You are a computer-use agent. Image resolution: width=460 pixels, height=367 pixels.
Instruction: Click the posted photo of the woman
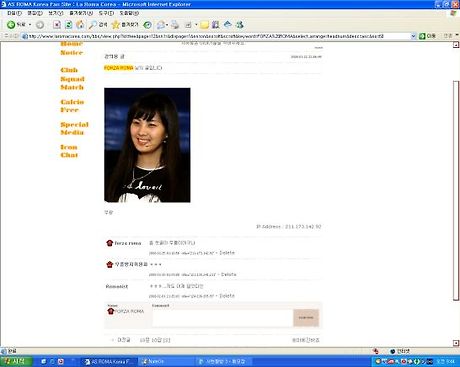[x=147, y=145]
